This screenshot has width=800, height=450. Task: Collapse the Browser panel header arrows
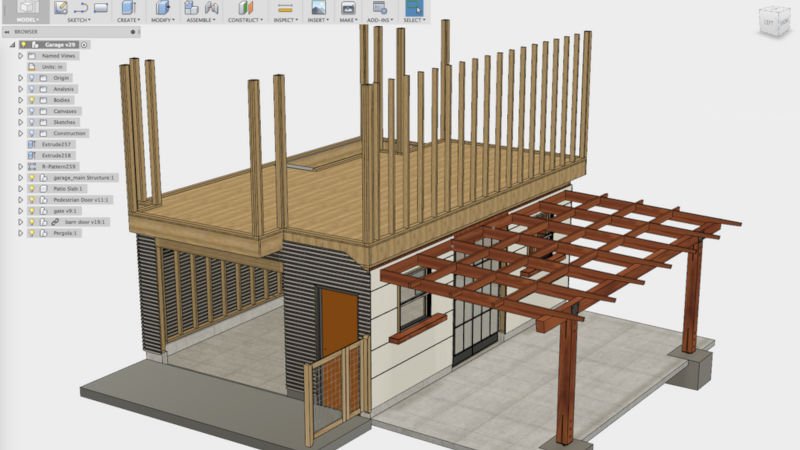5,32
